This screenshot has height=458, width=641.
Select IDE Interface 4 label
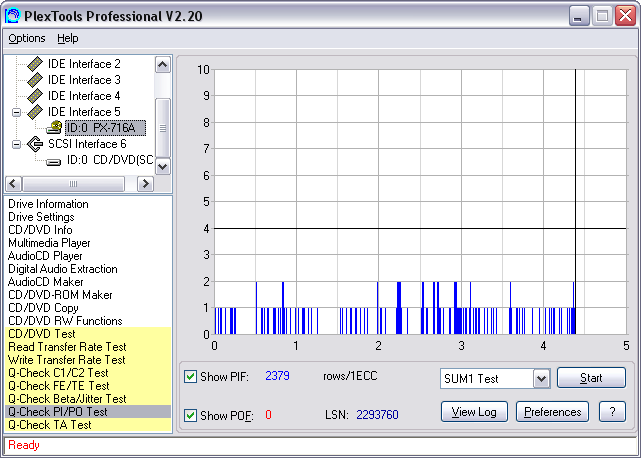coord(84,96)
